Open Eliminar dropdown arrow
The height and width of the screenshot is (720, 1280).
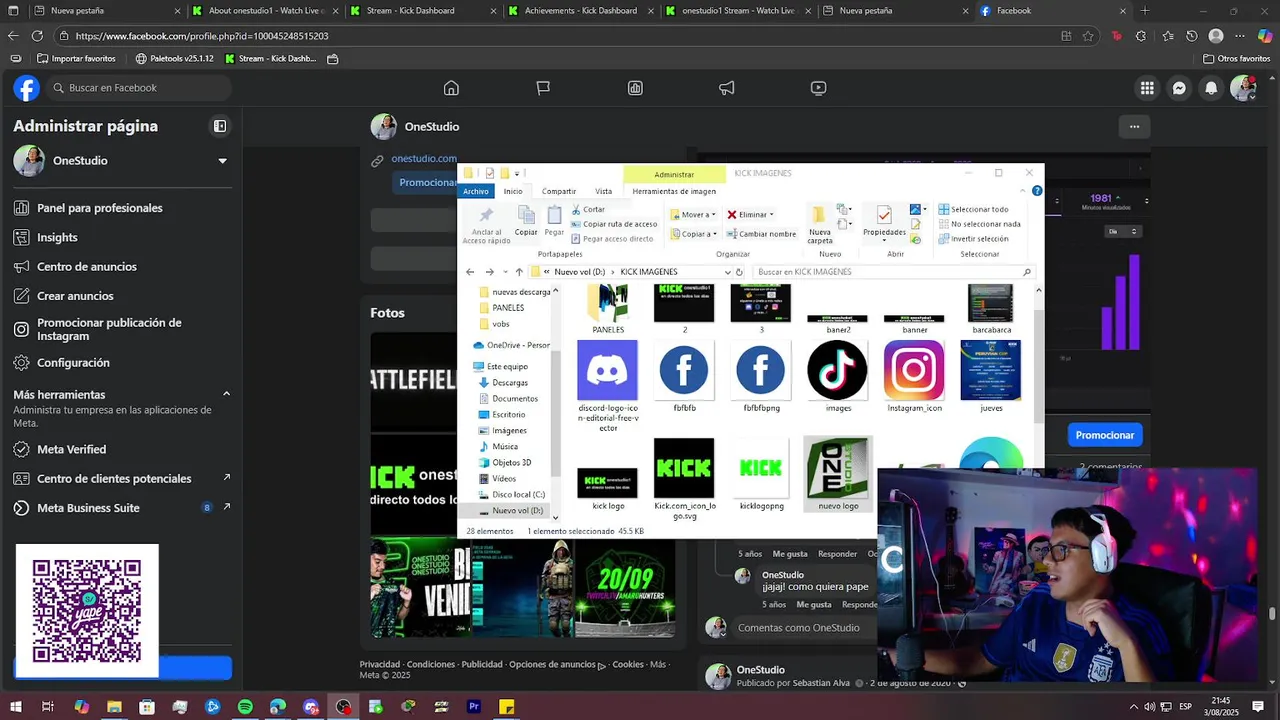[x=771, y=214]
